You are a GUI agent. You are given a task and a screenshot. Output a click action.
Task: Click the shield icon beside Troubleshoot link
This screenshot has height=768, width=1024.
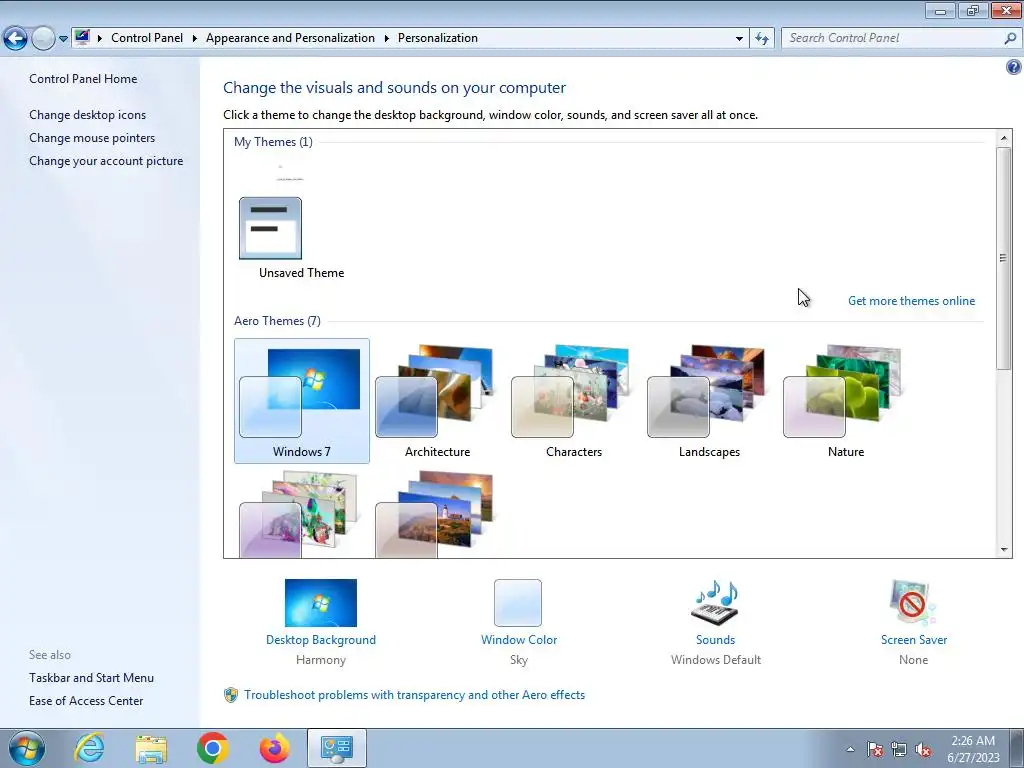[x=231, y=695]
